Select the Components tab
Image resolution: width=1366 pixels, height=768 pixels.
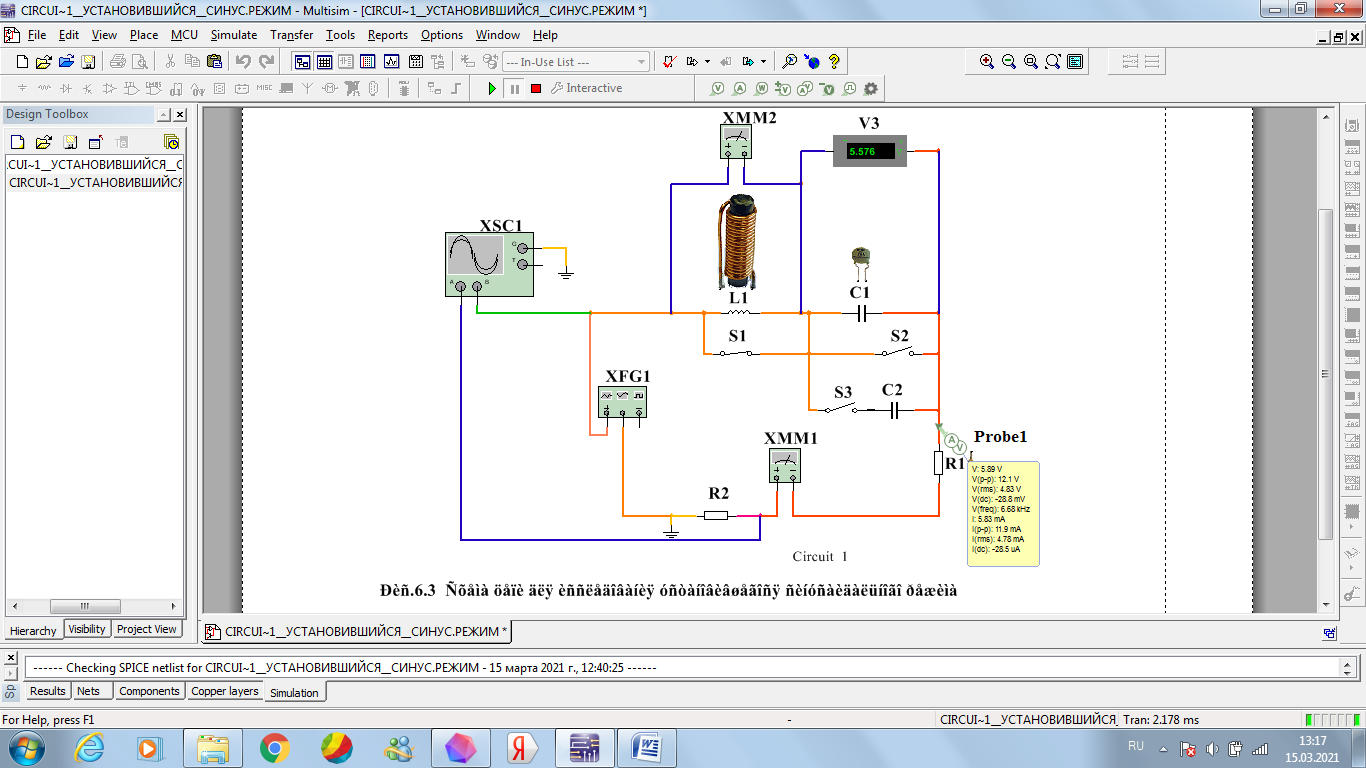[149, 691]
